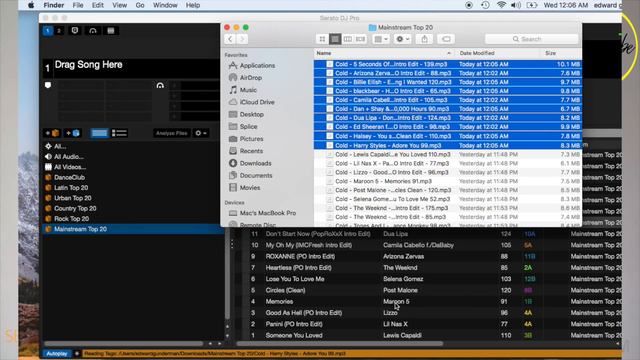This screenshot has height=360, width=640.
Task: Click the Finder search field
Action: tap(531, 39)
